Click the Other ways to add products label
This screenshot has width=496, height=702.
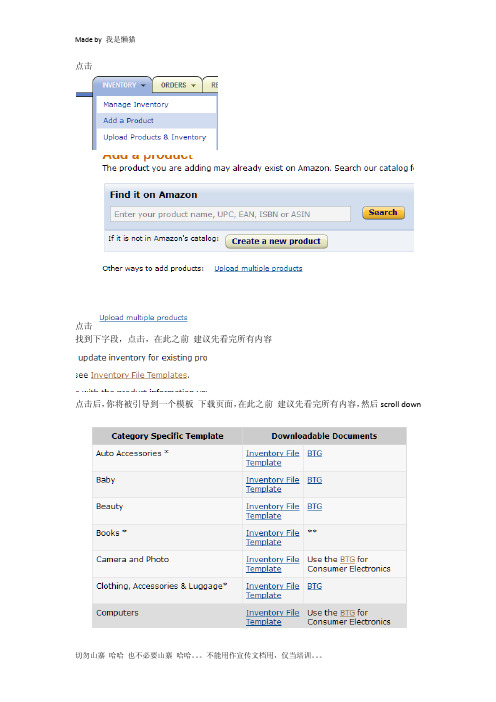click(153, 268)
